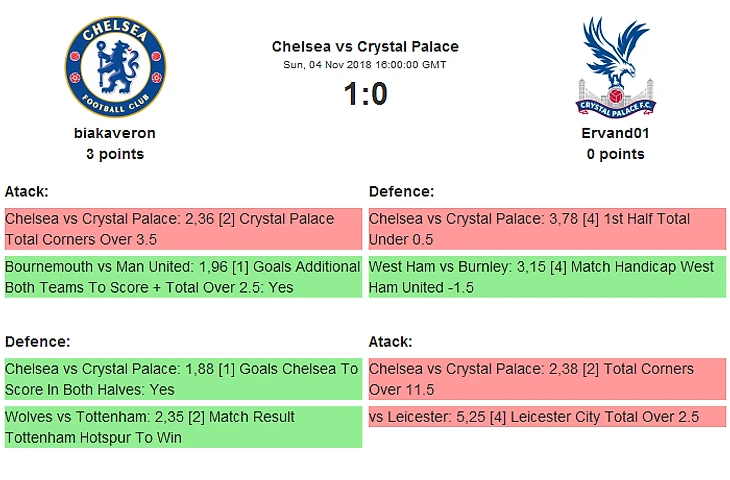Image resolution: width=730 pixels, height=480 pixels.
Task: Select the Total Corners Over 11.5 bet
Action: [x=547, y=379]
